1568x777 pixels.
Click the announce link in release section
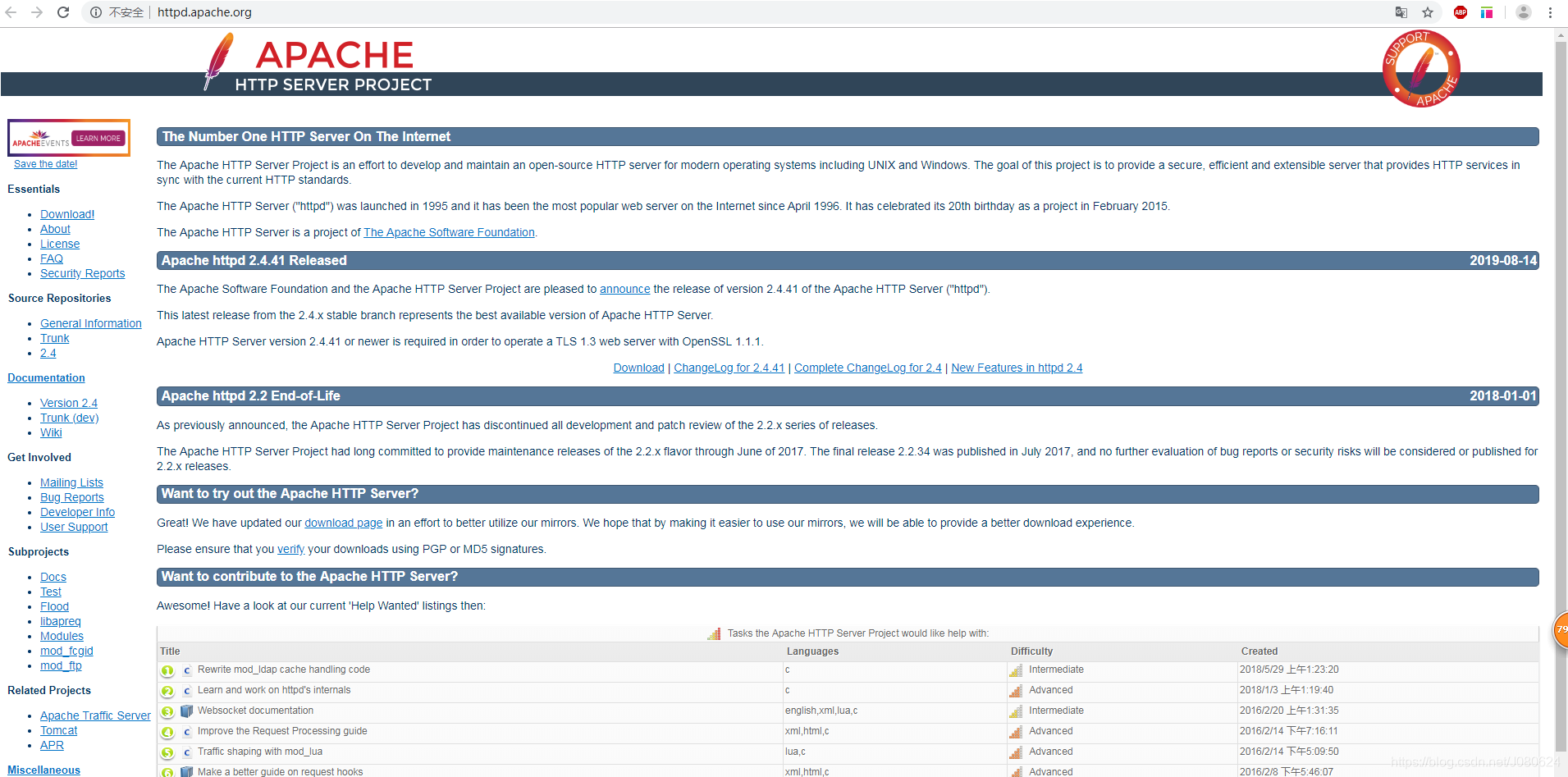(624, 289)
